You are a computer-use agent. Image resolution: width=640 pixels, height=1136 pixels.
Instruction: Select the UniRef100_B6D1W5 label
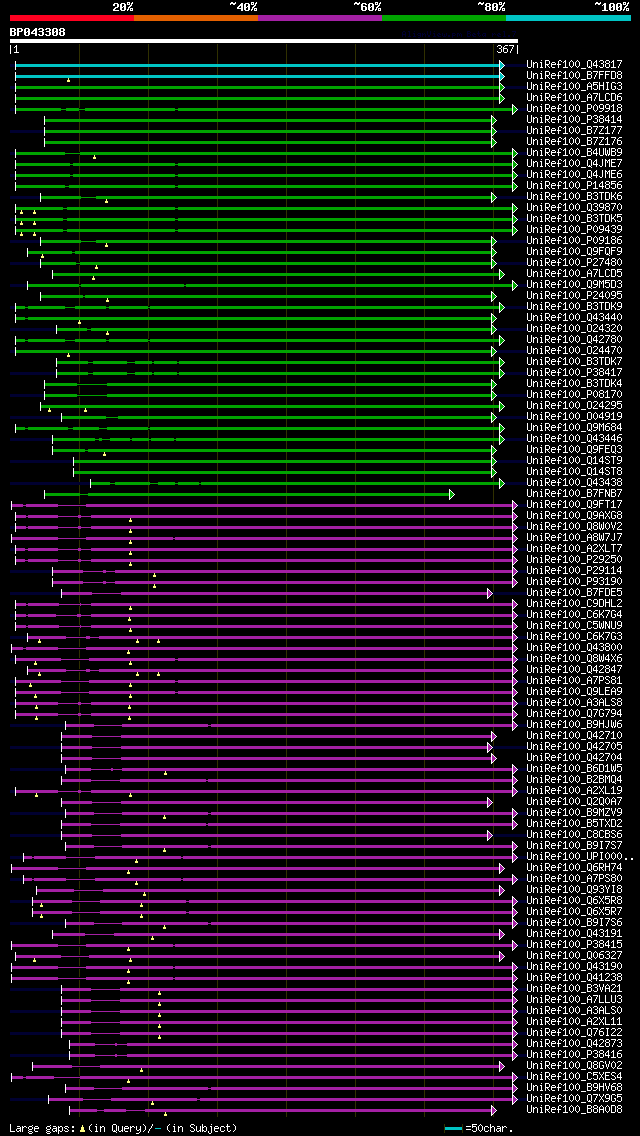pyautogui.click(x=574, y=769)
